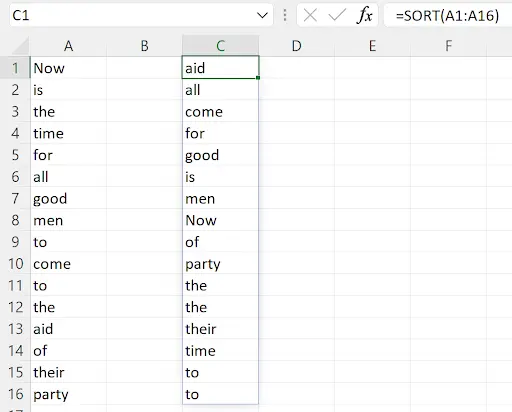Click cell A13 containing aid
This screenshot has width=512, height=412.
click(68, 329)
